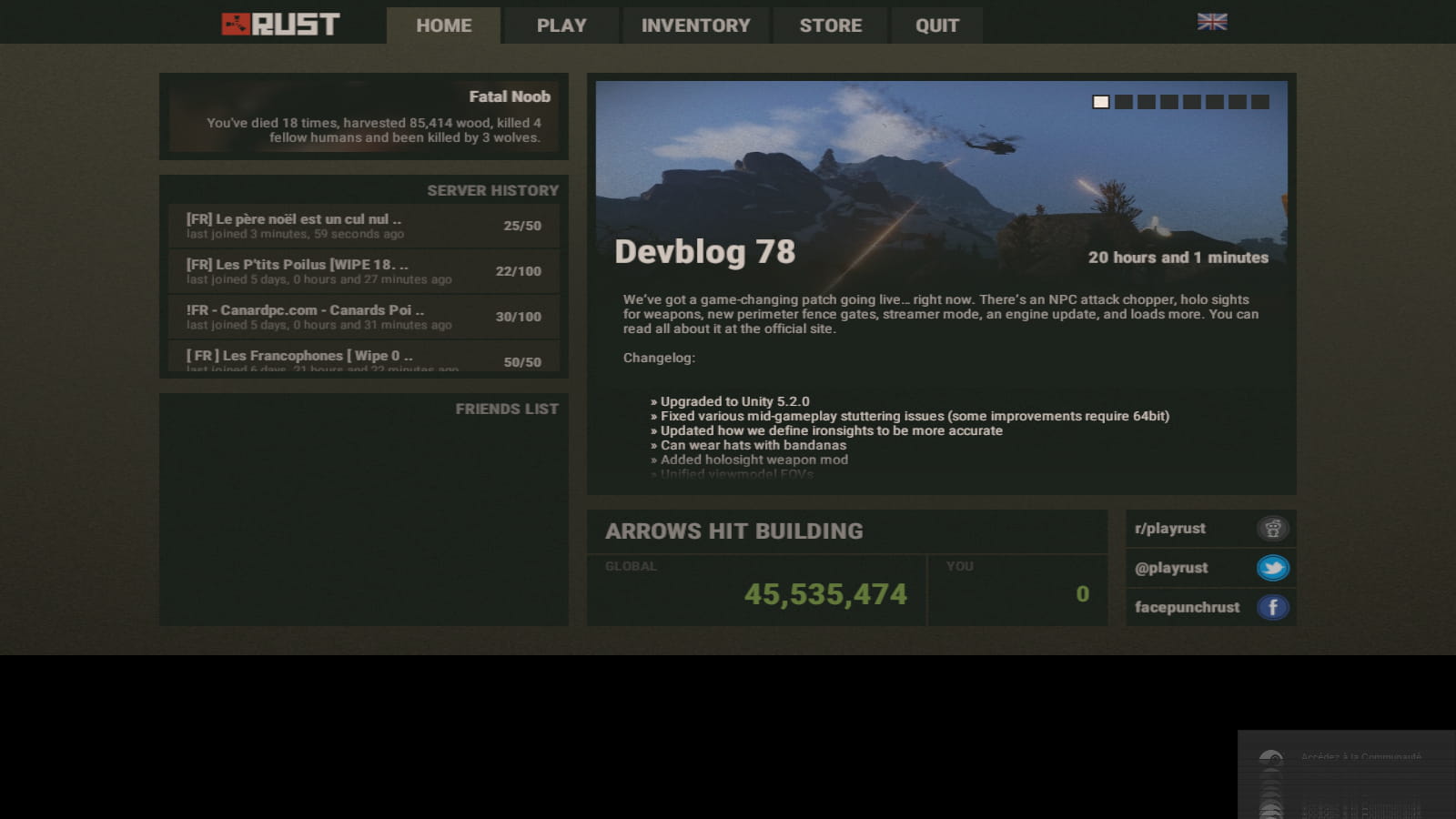Image resolution: width=1456 pixels, height=819 pixels.
Task: Join server '!FR - Canardpc.com - Canards Poi'
Action: point(364,317)
